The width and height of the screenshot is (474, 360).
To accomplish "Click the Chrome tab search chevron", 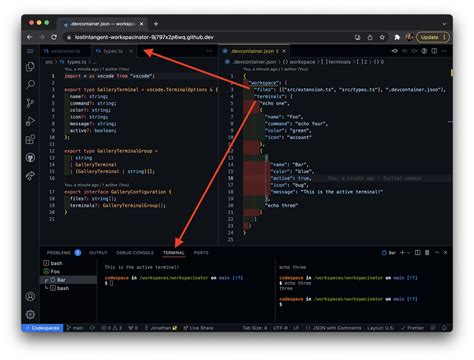I will (x=444, y=24).
